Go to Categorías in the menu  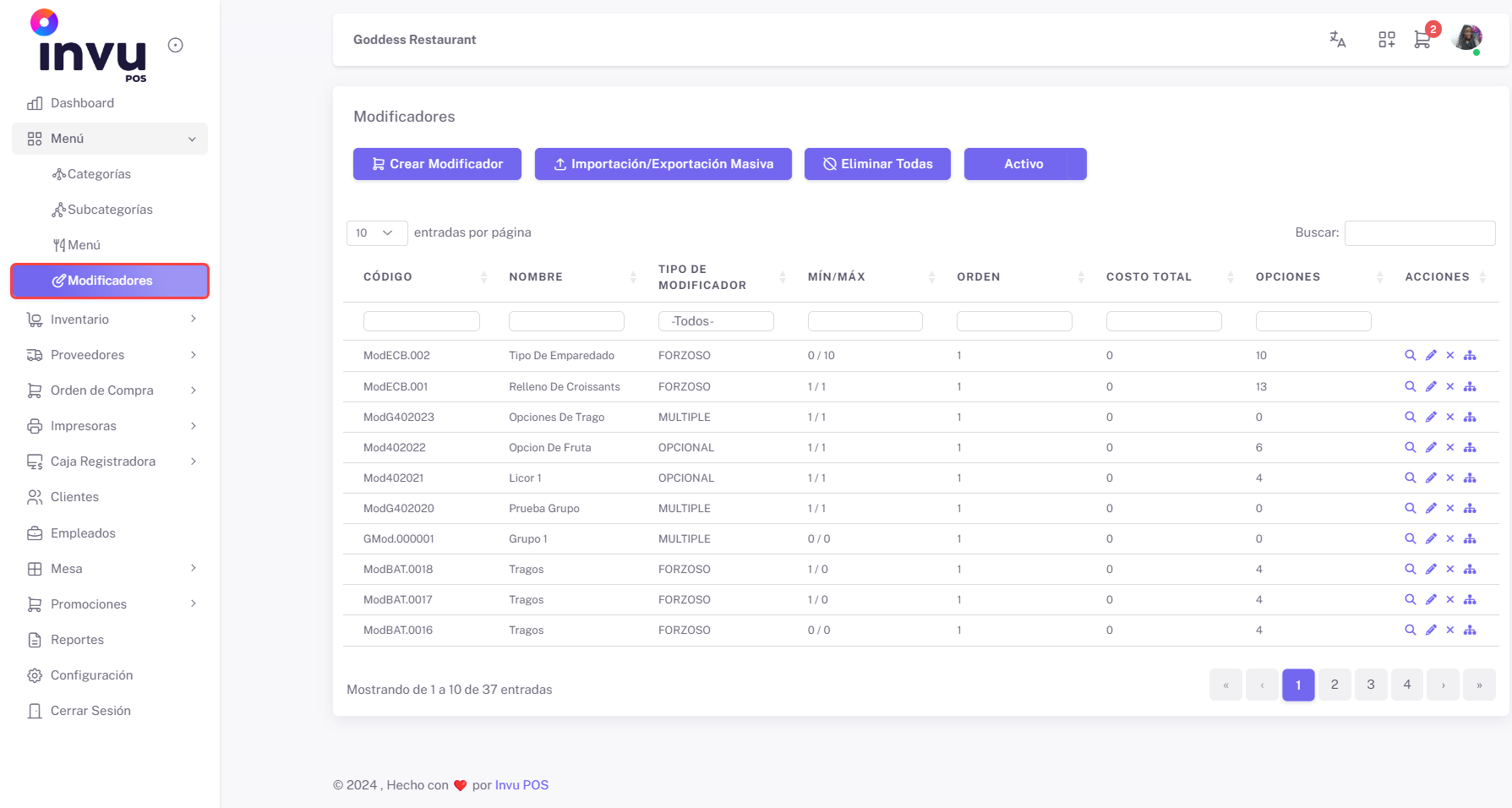coord(110,174)
